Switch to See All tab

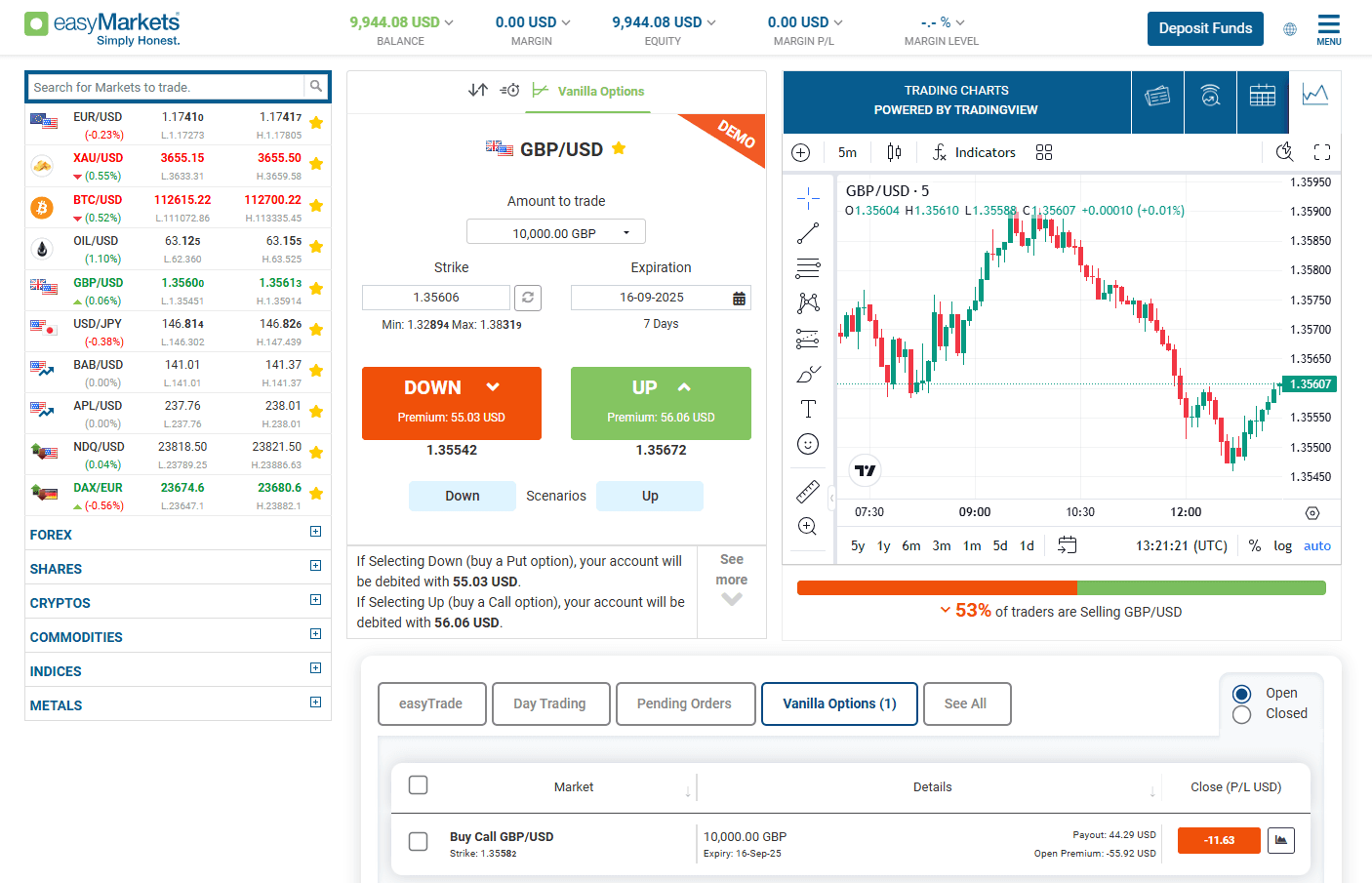pyautogui.click(x=966, y=703)
